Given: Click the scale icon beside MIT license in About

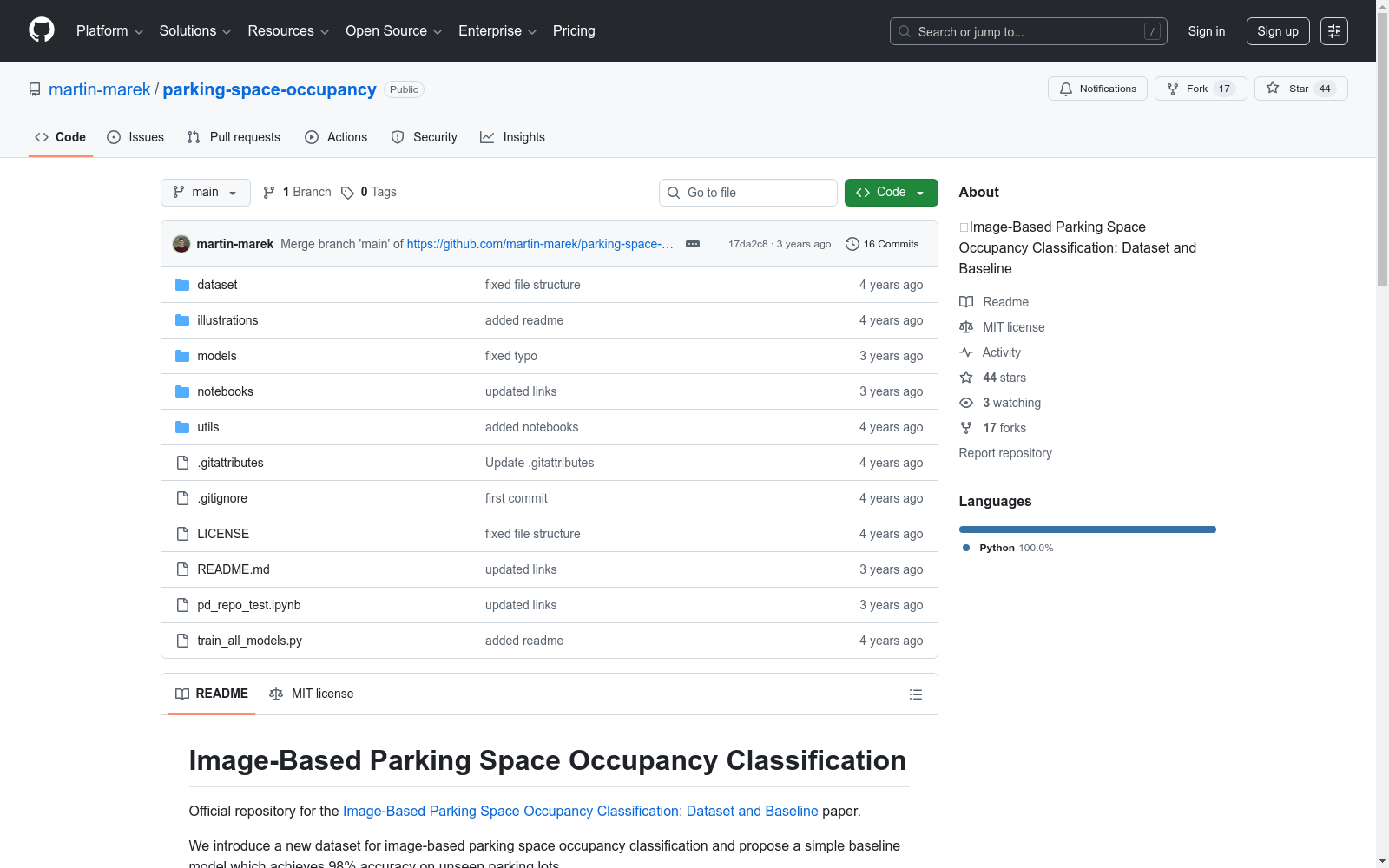Looking at the screenshot, I should (x=966, y=327).
